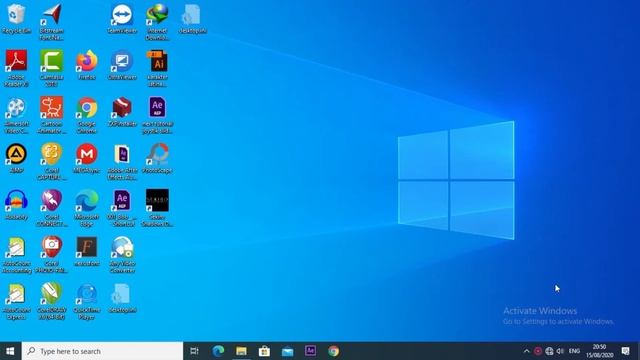Launch the Cartoon Animator shortcut
The width and height of the screenshot is (640, 360).
coord(51,115)
